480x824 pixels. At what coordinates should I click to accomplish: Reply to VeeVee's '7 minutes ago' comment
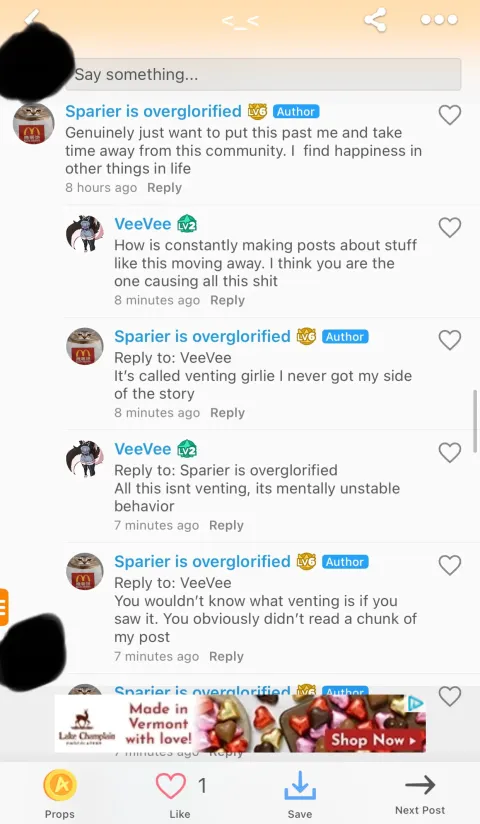point(226,525)
